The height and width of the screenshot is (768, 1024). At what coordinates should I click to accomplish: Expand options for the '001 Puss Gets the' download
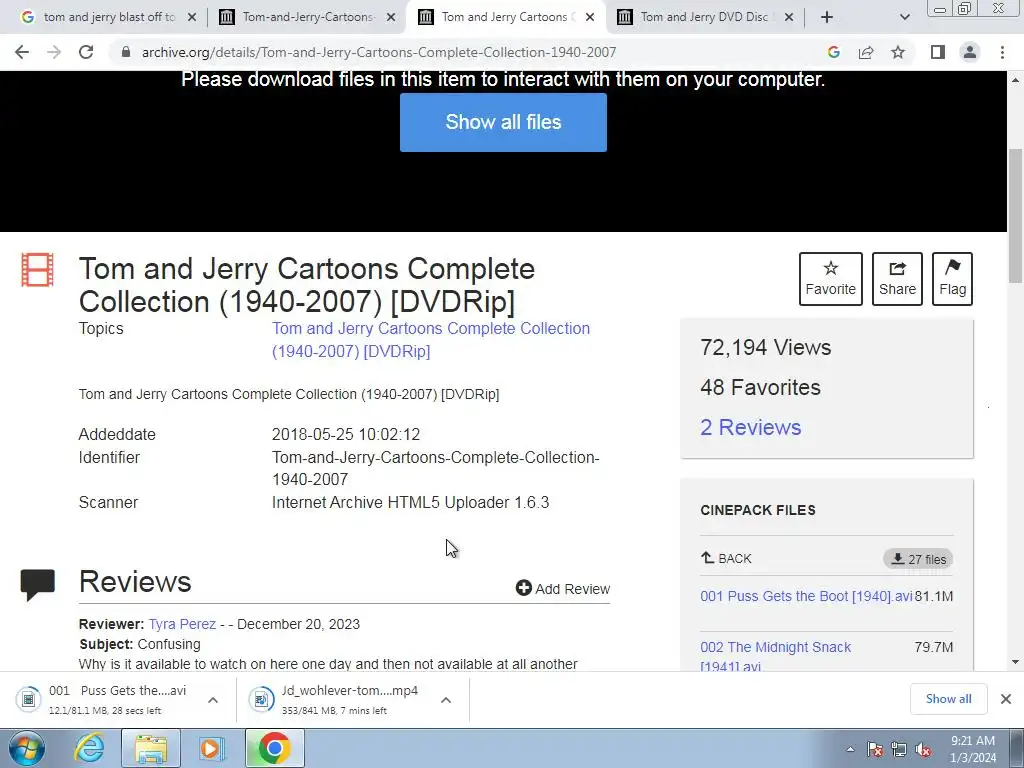(x=213, y=700)
